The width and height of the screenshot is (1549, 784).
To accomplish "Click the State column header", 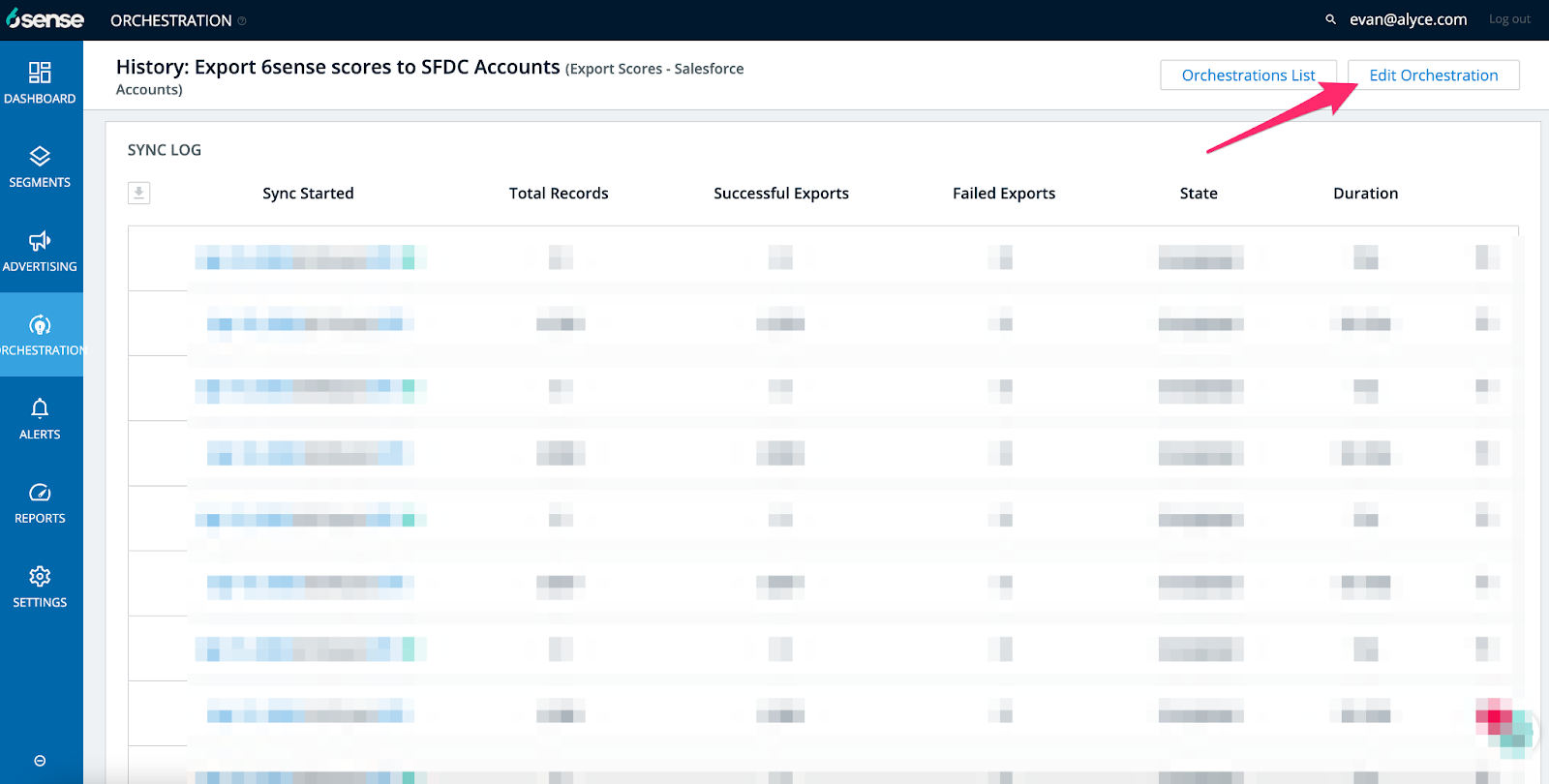I will 1199,194.
